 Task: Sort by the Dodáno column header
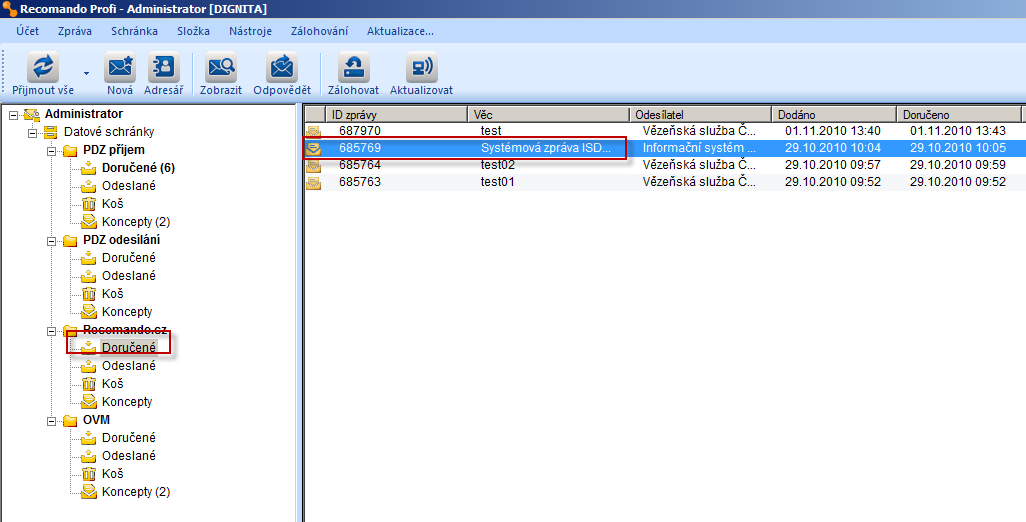[834, 114]
